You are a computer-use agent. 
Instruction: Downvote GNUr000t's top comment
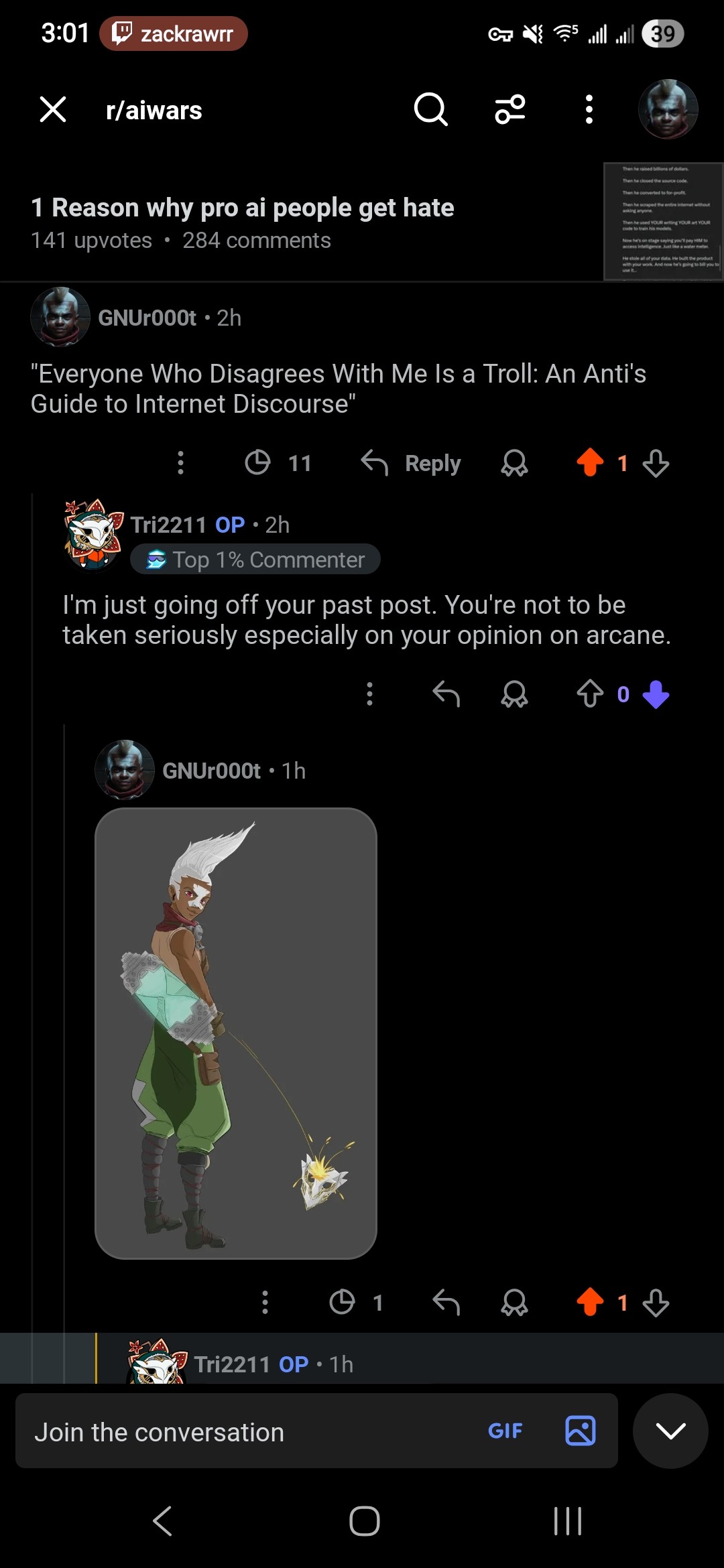656,462
